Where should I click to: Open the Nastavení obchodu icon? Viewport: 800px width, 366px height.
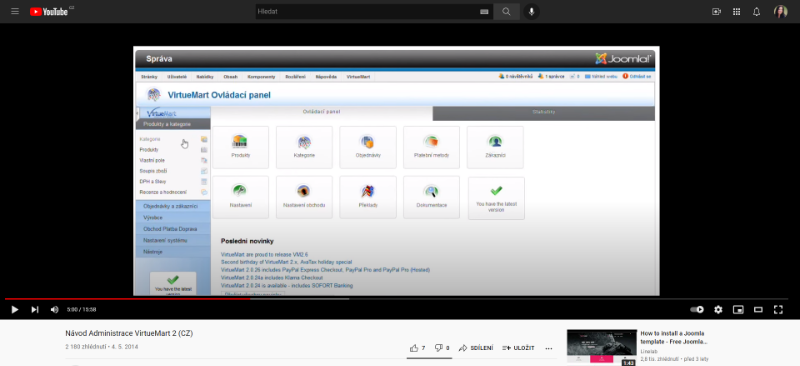(304, 197)
